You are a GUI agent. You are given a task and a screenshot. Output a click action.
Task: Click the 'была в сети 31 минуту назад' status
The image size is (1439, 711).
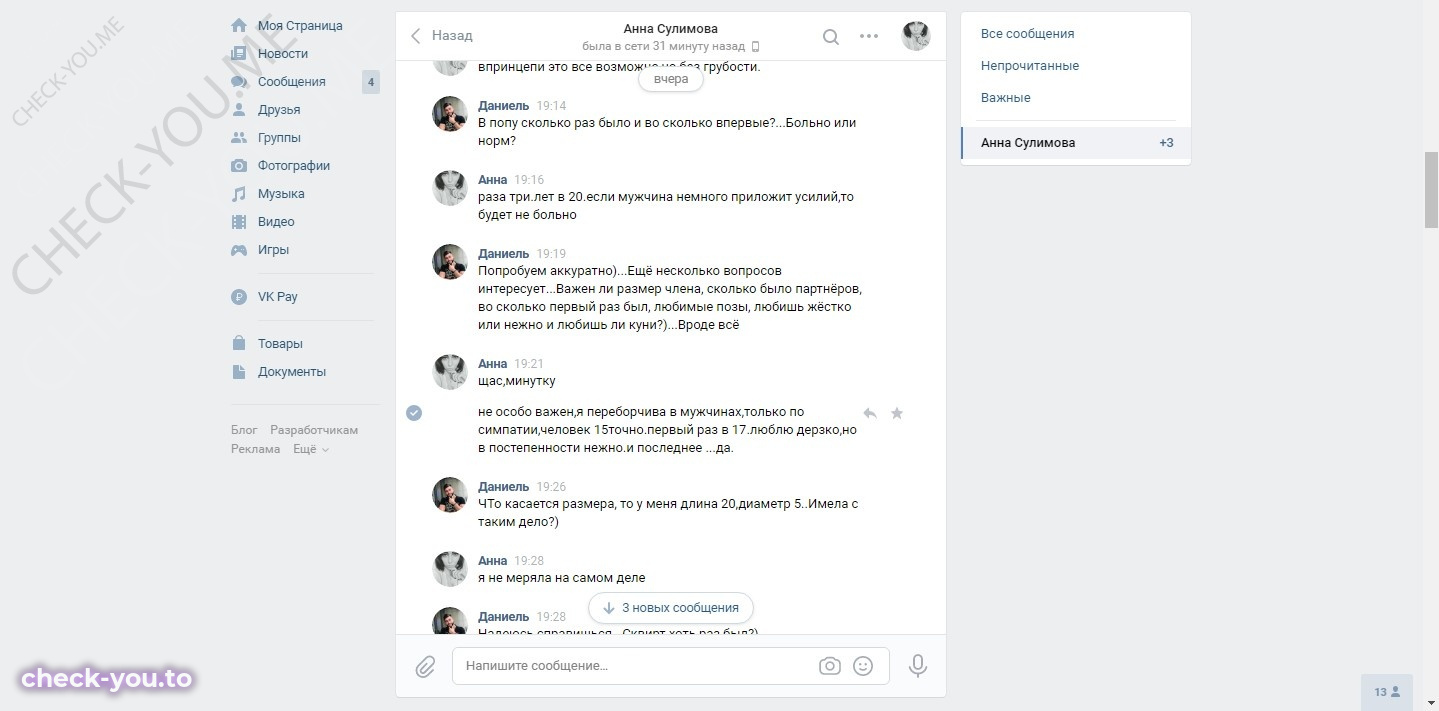click(x=663, y=47)
